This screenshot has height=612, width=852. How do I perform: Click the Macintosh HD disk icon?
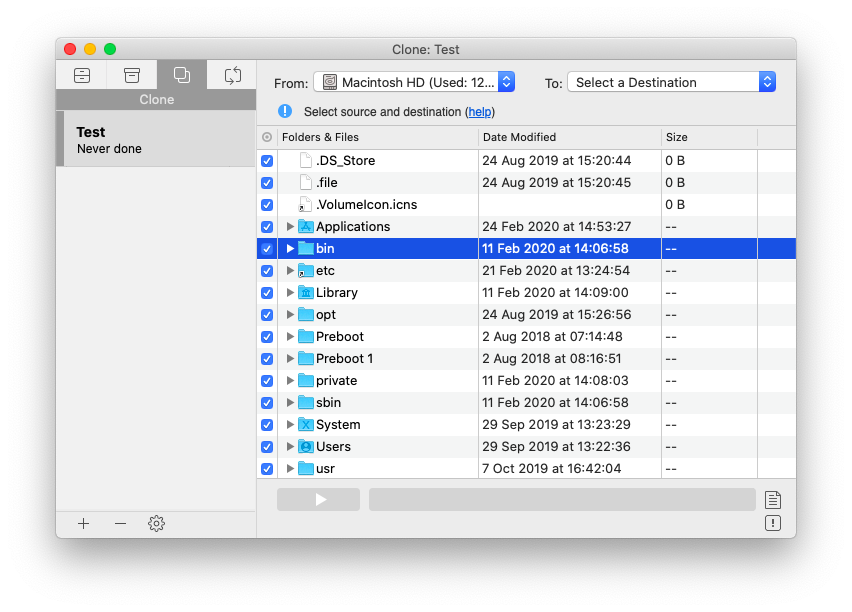(330, 82)
